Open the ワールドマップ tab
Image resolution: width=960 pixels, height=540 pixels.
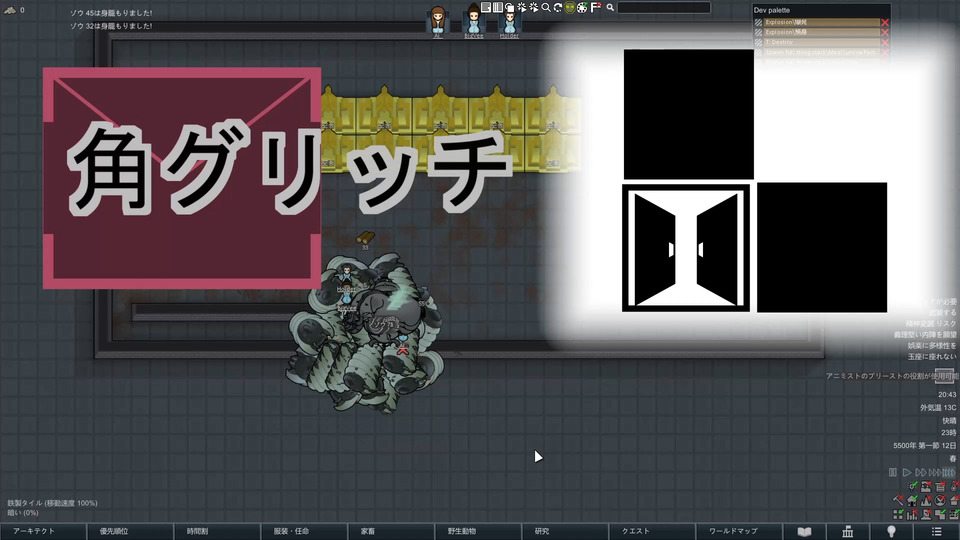[739, 531]
